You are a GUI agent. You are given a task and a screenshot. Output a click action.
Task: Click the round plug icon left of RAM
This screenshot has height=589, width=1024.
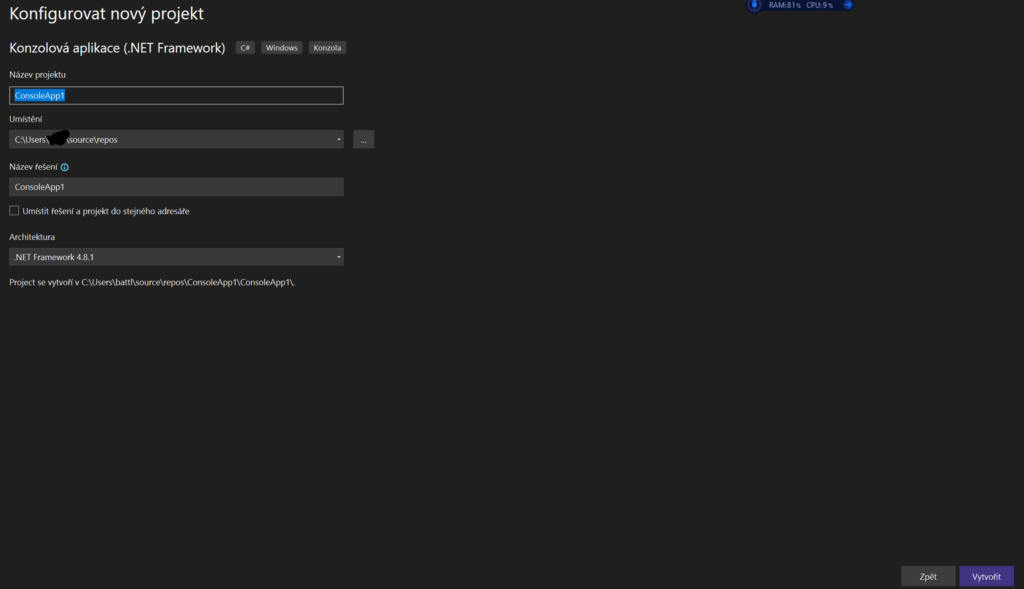click(754, 5)
